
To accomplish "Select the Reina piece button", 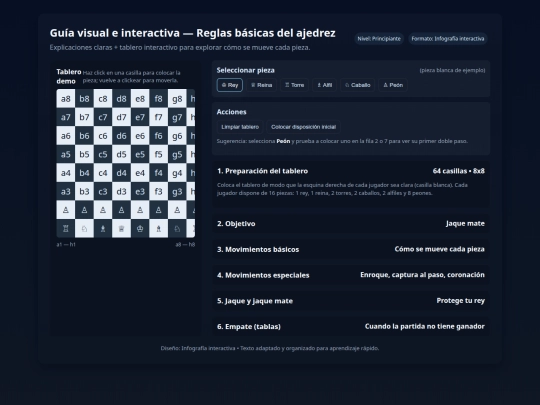I will tap(261, 85).
